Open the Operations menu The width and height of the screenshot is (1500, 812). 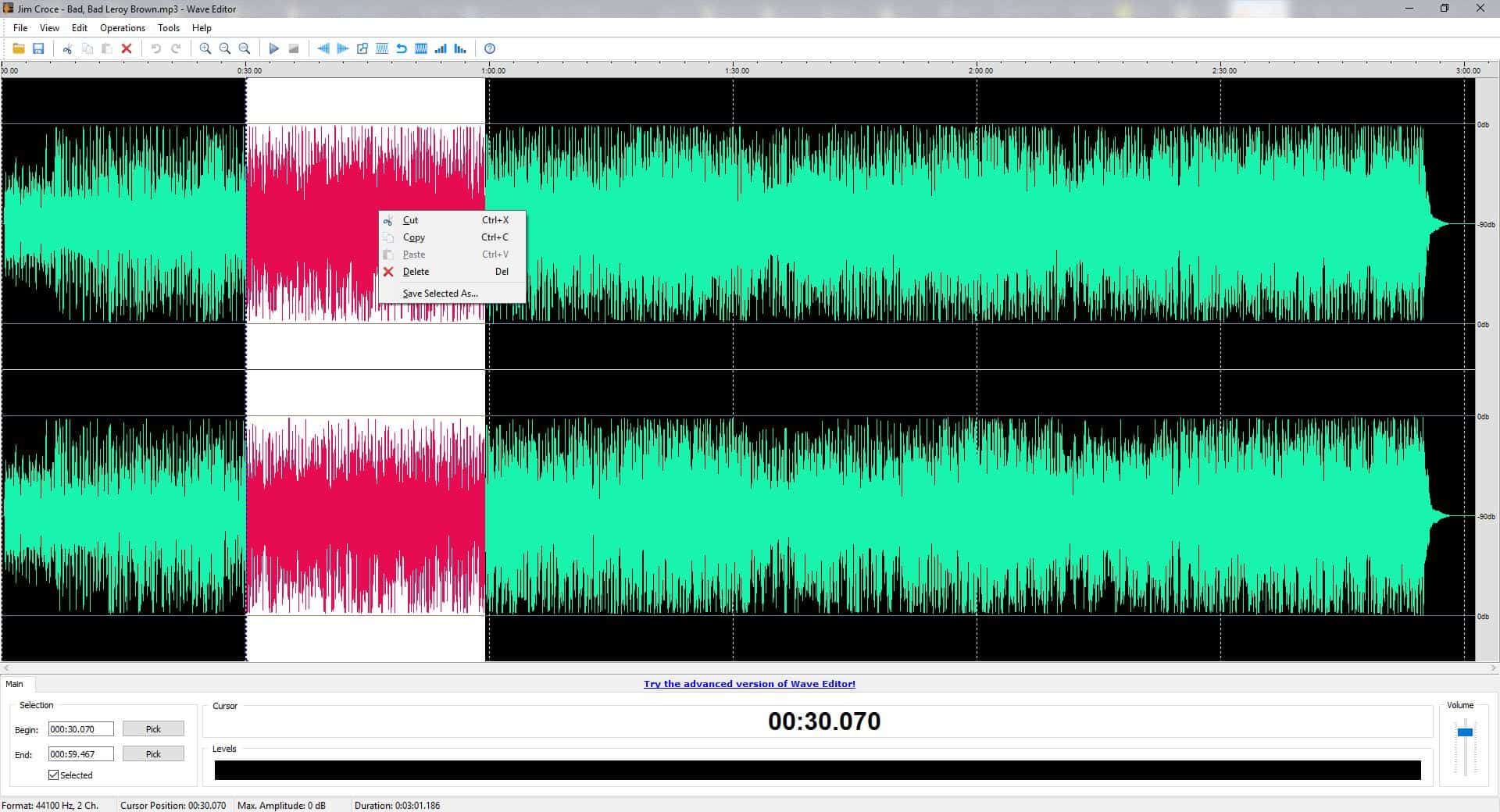pyautogui.click(x=122, y=27)
